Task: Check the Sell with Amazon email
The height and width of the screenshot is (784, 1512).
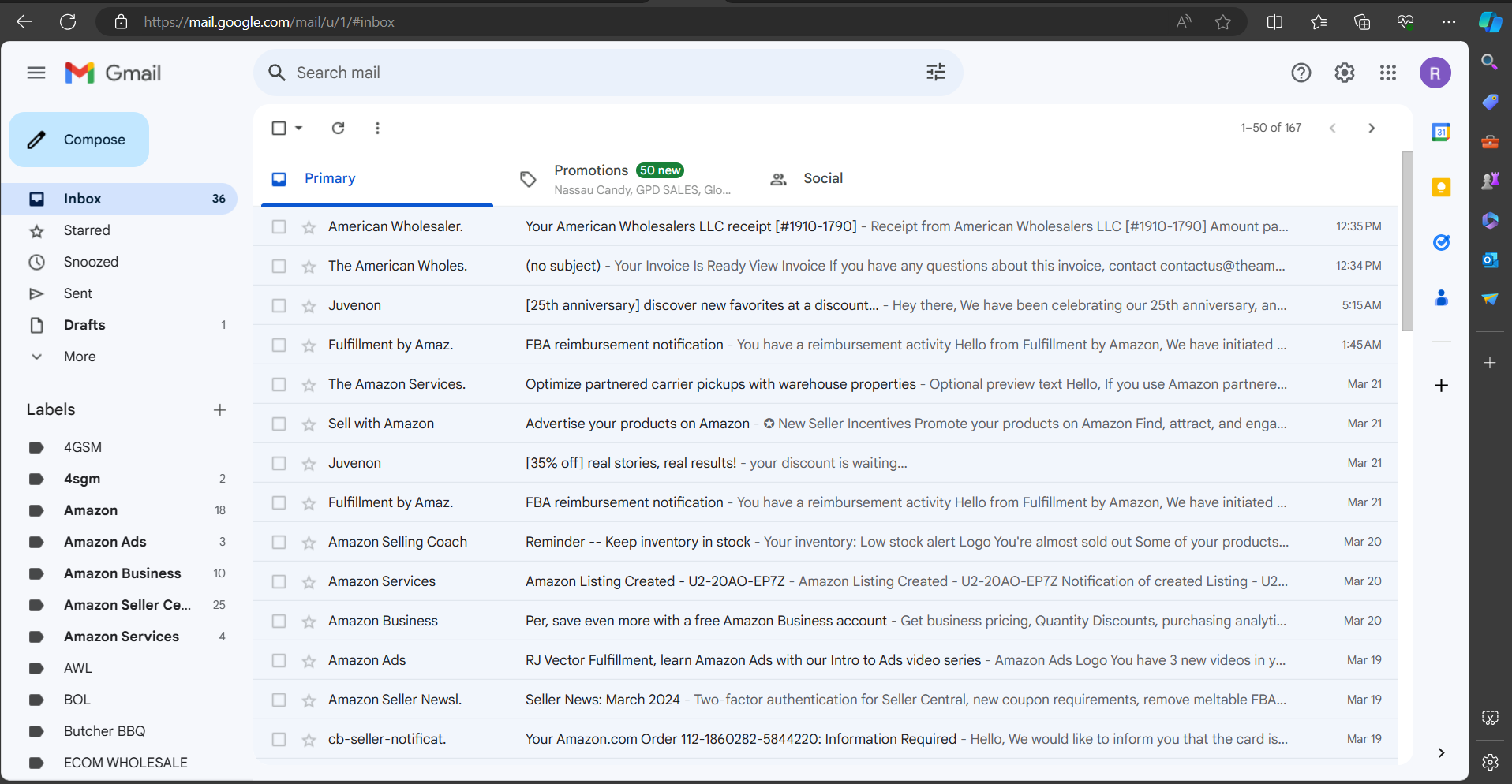Action: [279, 424]
